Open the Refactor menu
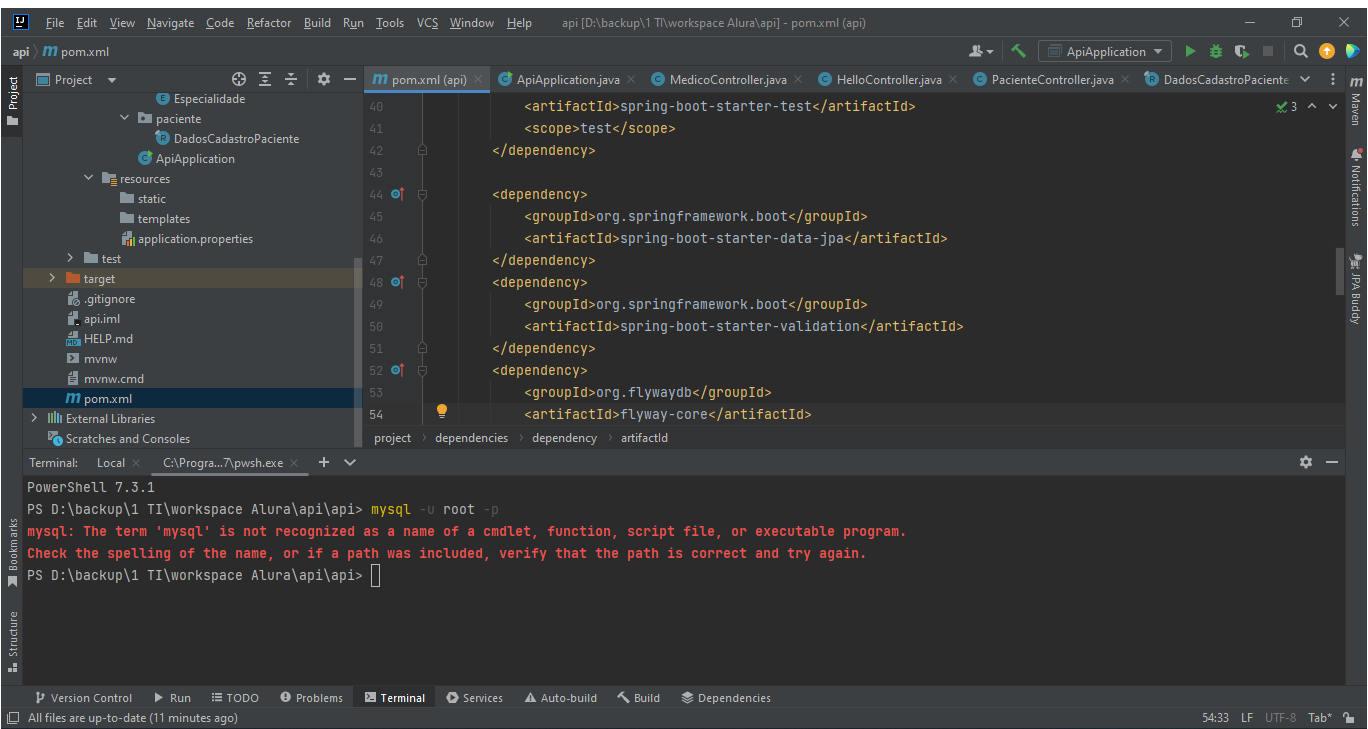Image resolution: width=1368 pixels, height=729 pixels. [269, 22]
